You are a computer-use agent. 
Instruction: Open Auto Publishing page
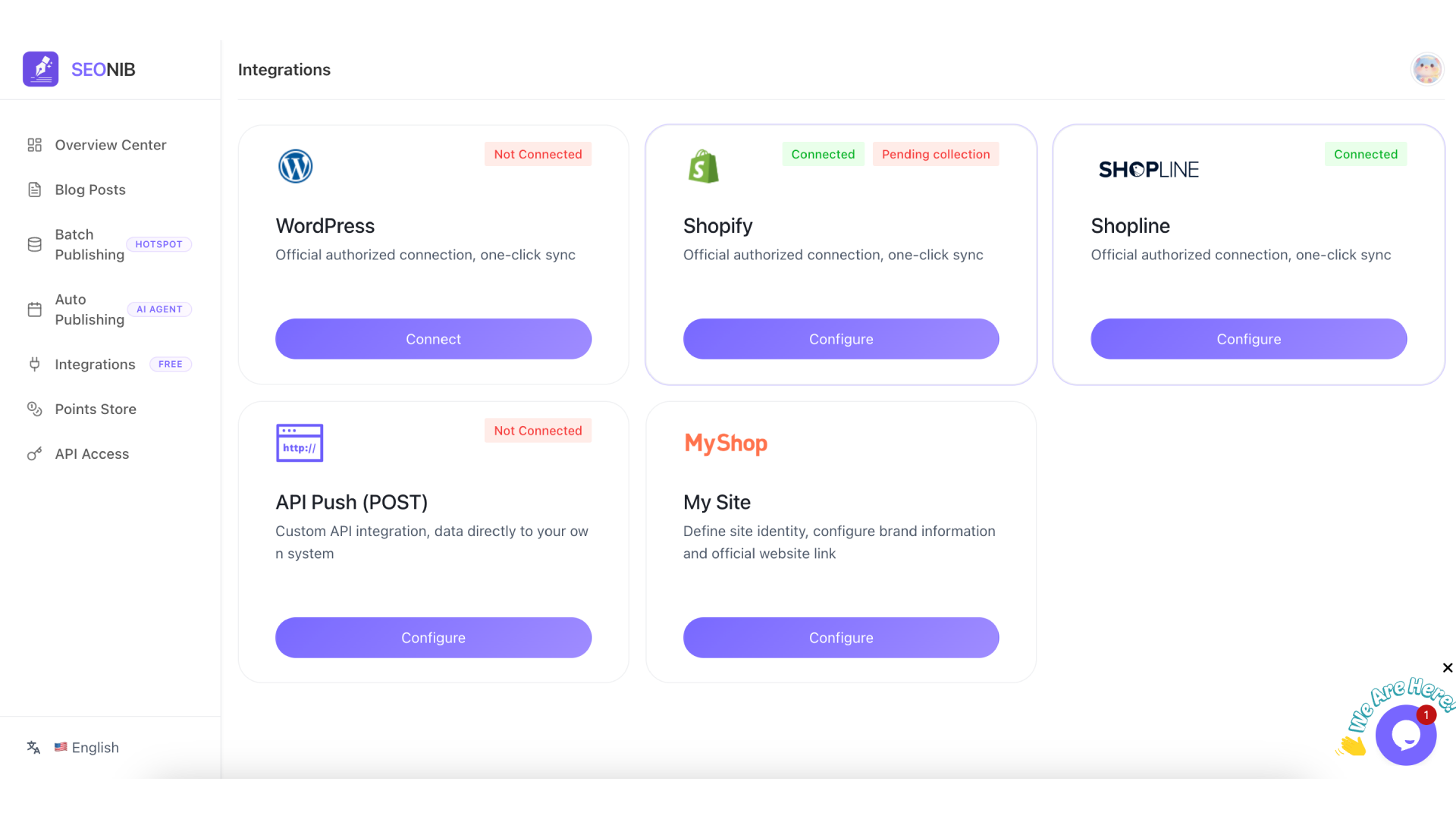(89, 309)
